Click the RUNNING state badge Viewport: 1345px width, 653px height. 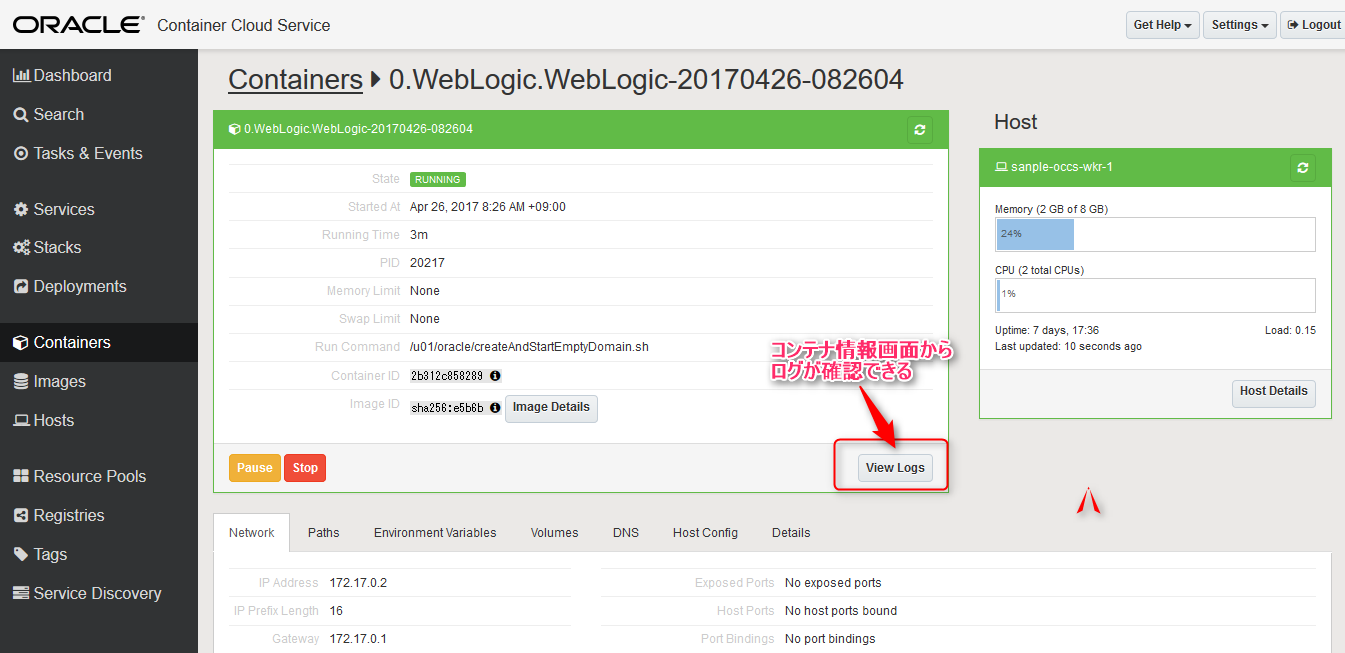coord(438,180)
